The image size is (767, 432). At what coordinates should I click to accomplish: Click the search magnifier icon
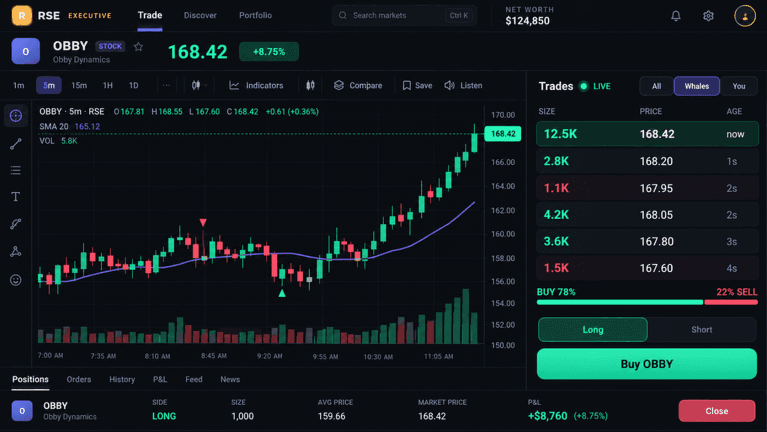(343, 15)
